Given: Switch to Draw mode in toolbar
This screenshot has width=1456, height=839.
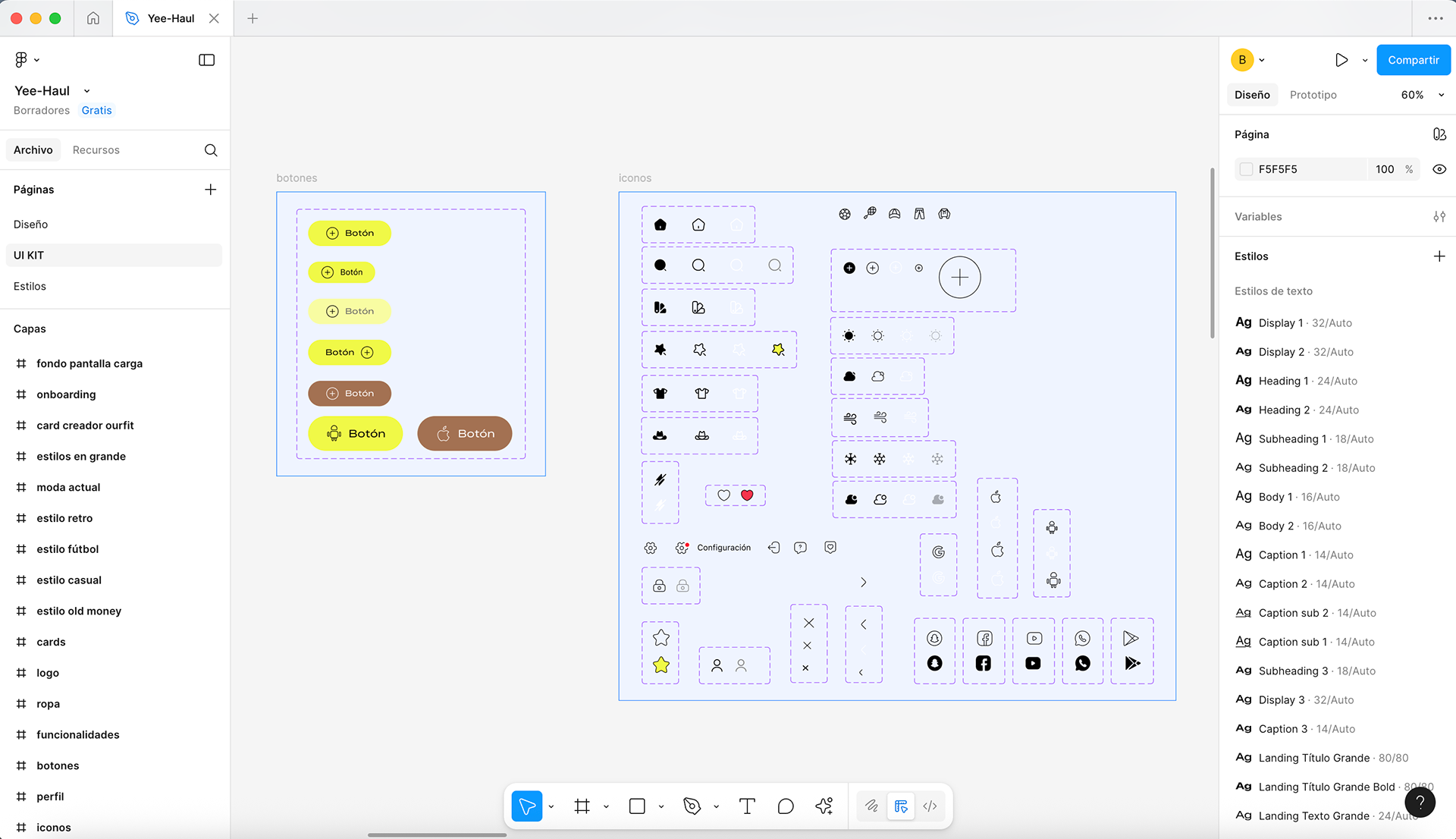Looking at the screenshot, I should click(x=871, y=806).
